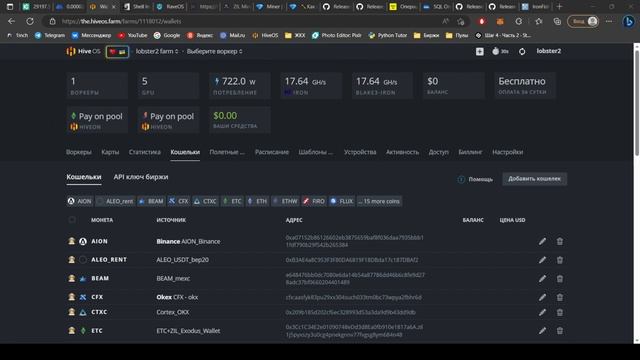Edit the AION wallet with pencil icon
The height and width of the screenshot is (360, 640).
pos(542,242)
